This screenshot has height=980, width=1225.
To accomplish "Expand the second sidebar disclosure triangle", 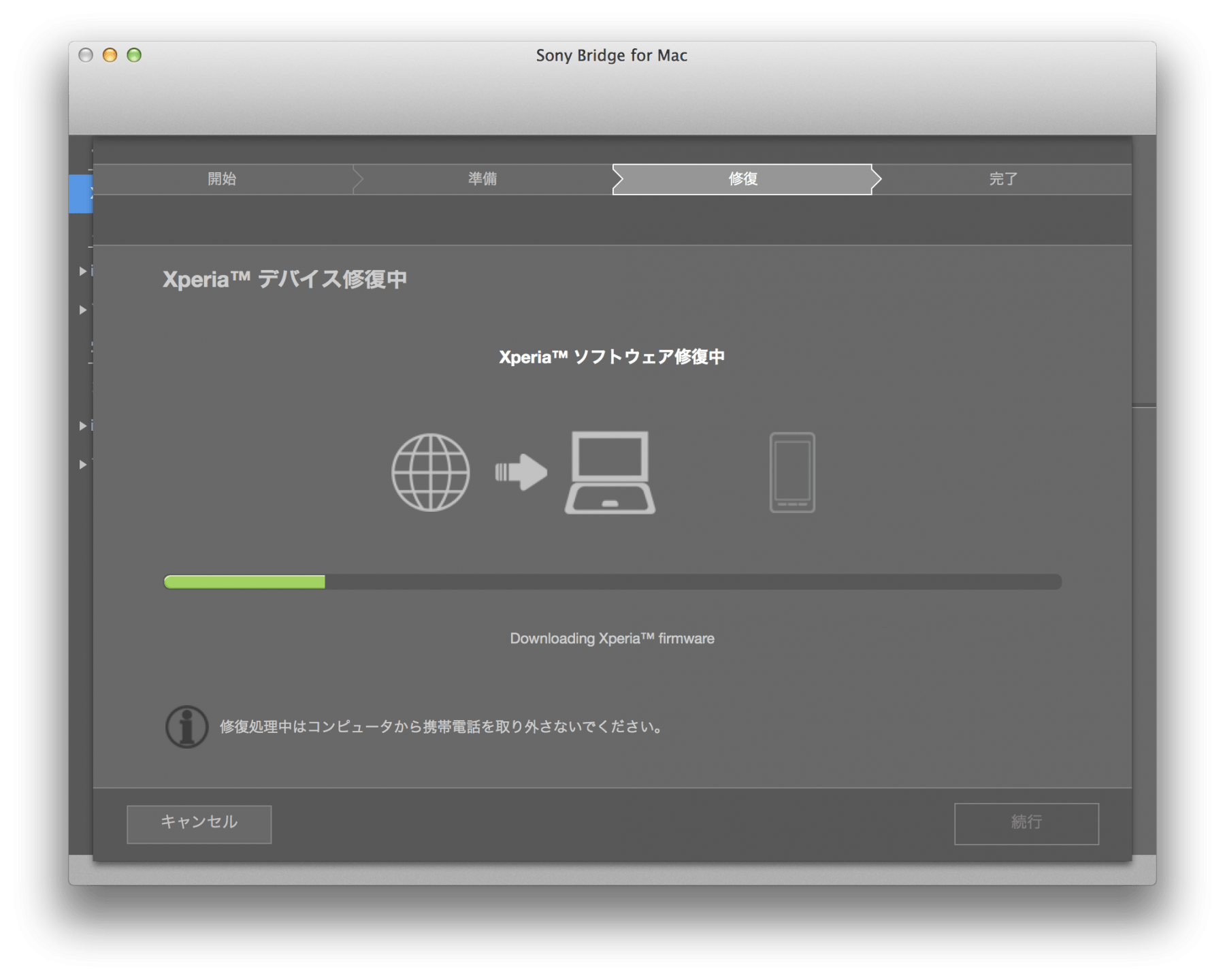I will pos(82,310).
